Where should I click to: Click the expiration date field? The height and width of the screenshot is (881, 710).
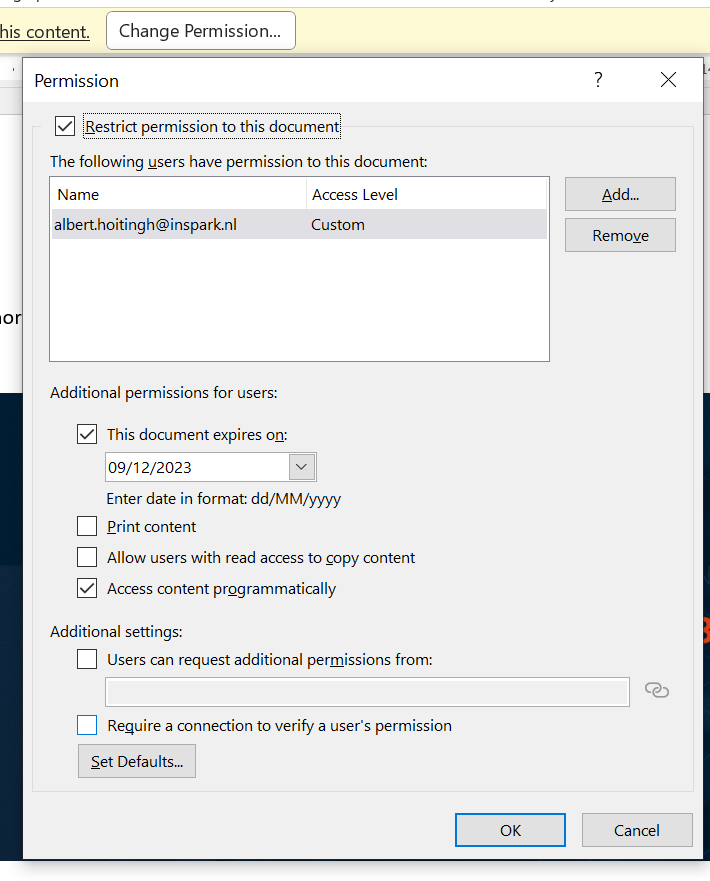[197, 467]
